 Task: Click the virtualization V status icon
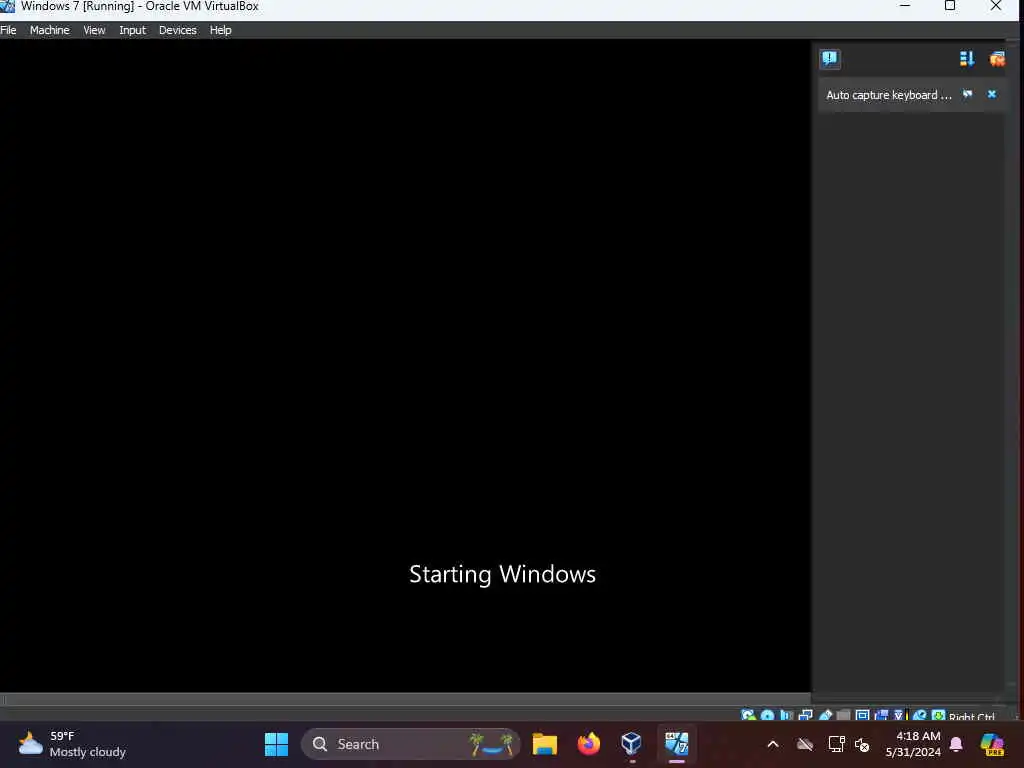[899, 716]
